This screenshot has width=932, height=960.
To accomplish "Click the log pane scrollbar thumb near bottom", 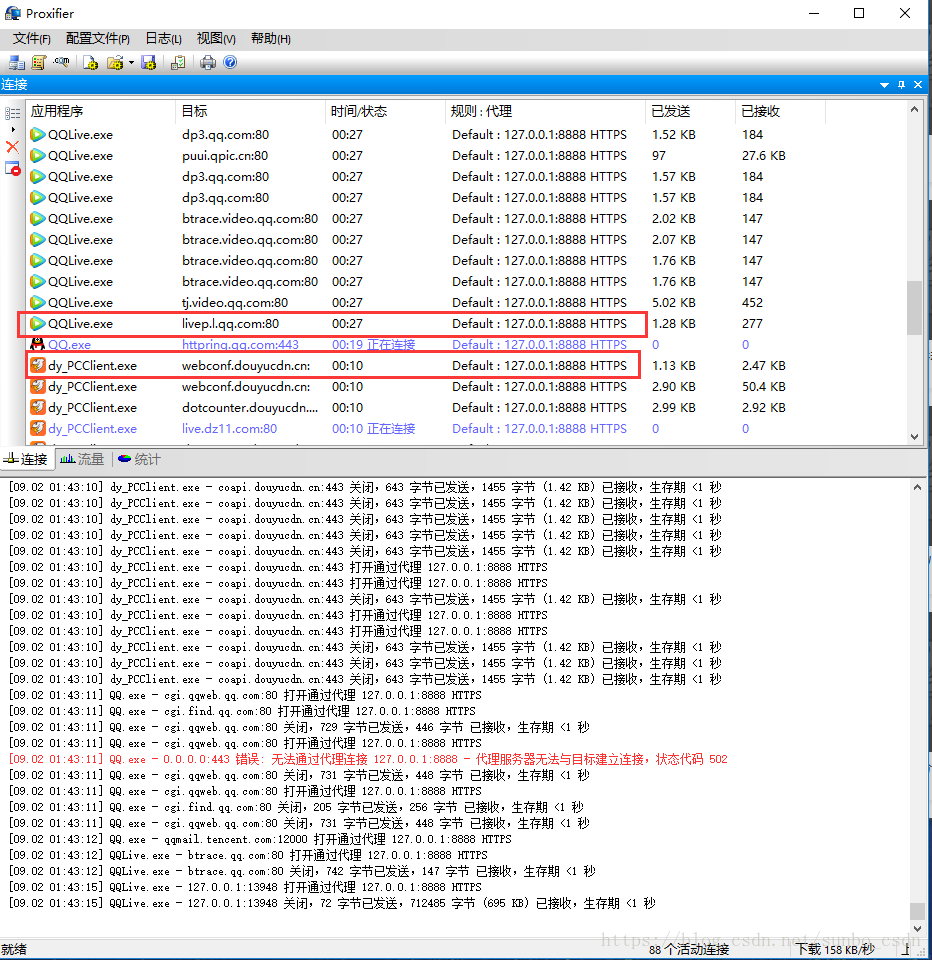I will click(917, 910).
